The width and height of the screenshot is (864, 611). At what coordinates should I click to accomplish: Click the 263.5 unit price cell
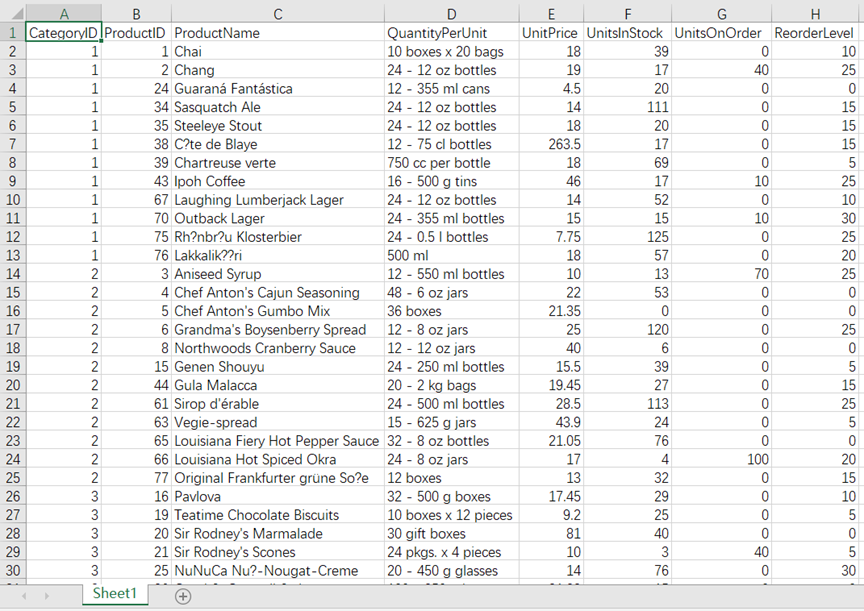click(551, 144)
